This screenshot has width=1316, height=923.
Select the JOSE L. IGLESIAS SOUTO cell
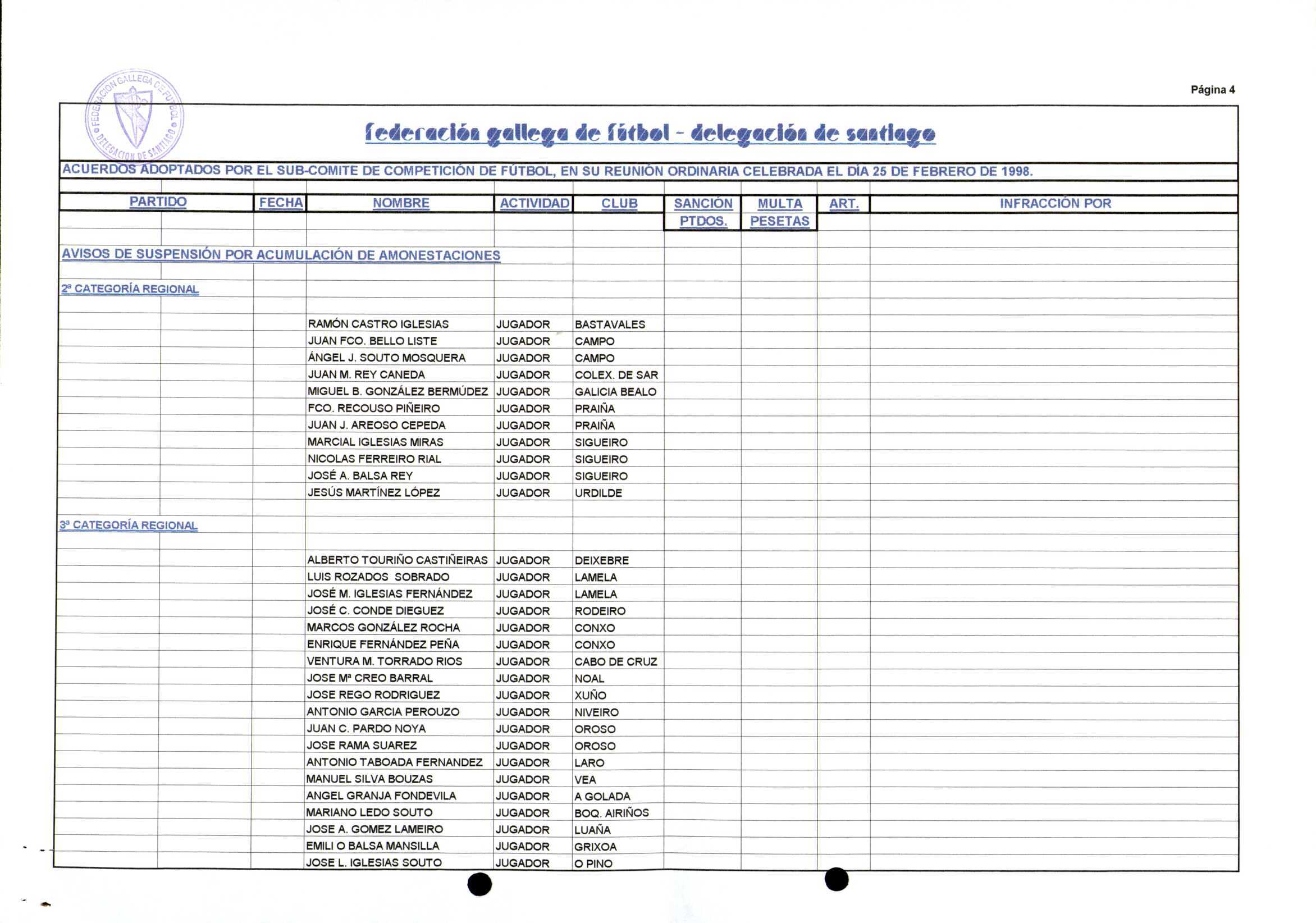374,863
